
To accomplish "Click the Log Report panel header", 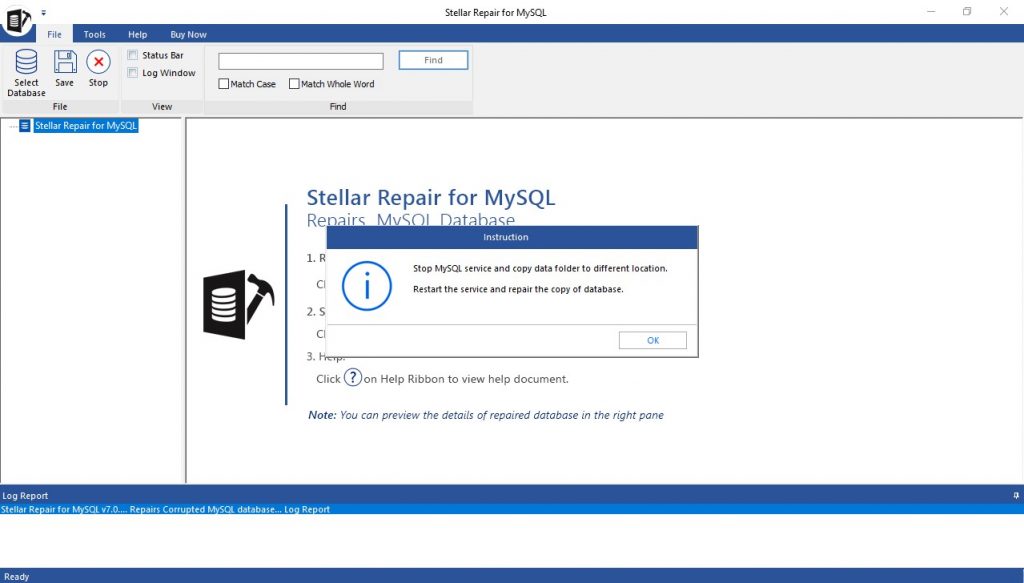I will (512, 496).
